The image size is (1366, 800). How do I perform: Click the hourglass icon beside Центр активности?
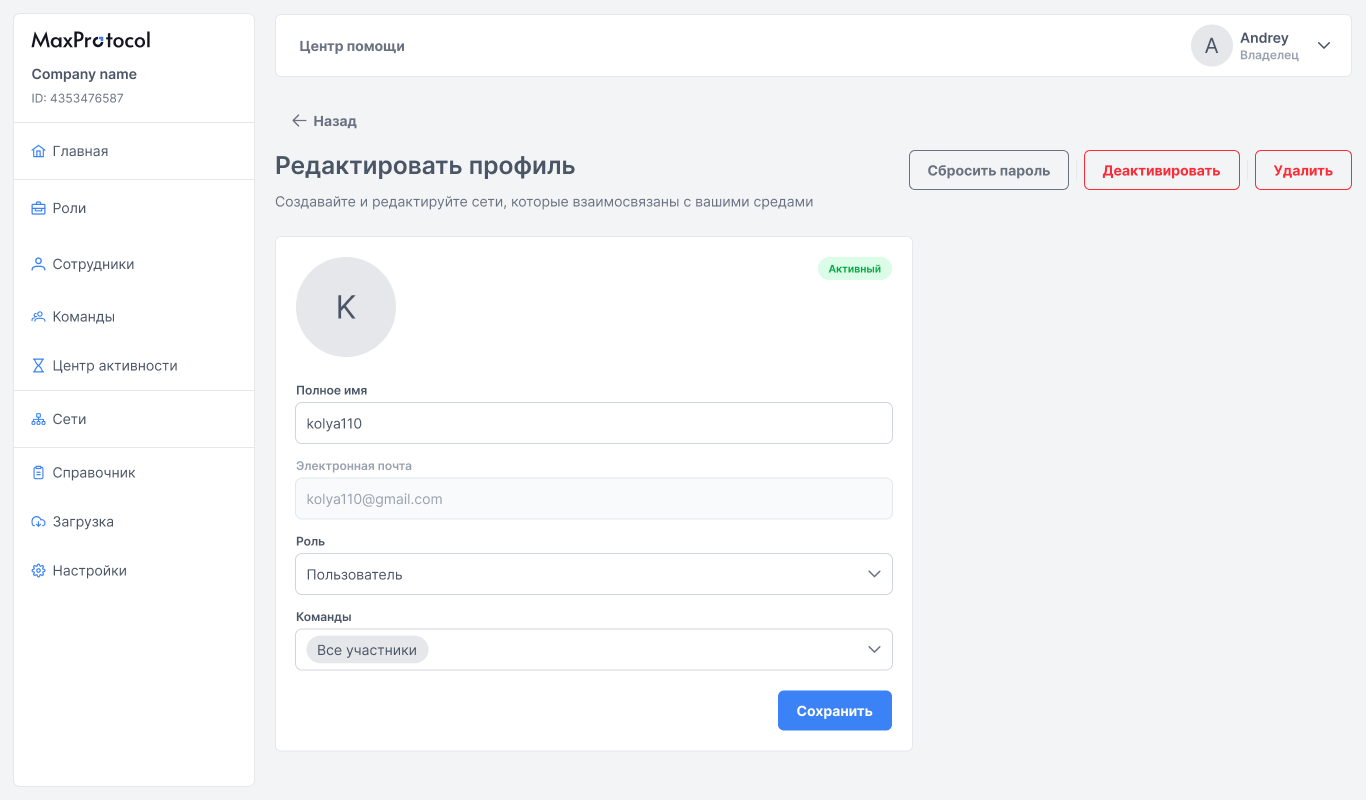click(39, 366)
